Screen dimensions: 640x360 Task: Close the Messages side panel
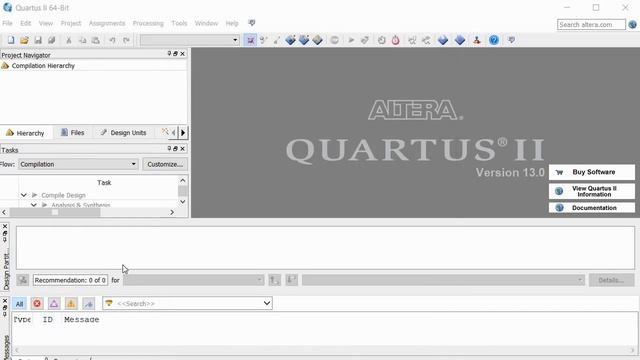5,301
